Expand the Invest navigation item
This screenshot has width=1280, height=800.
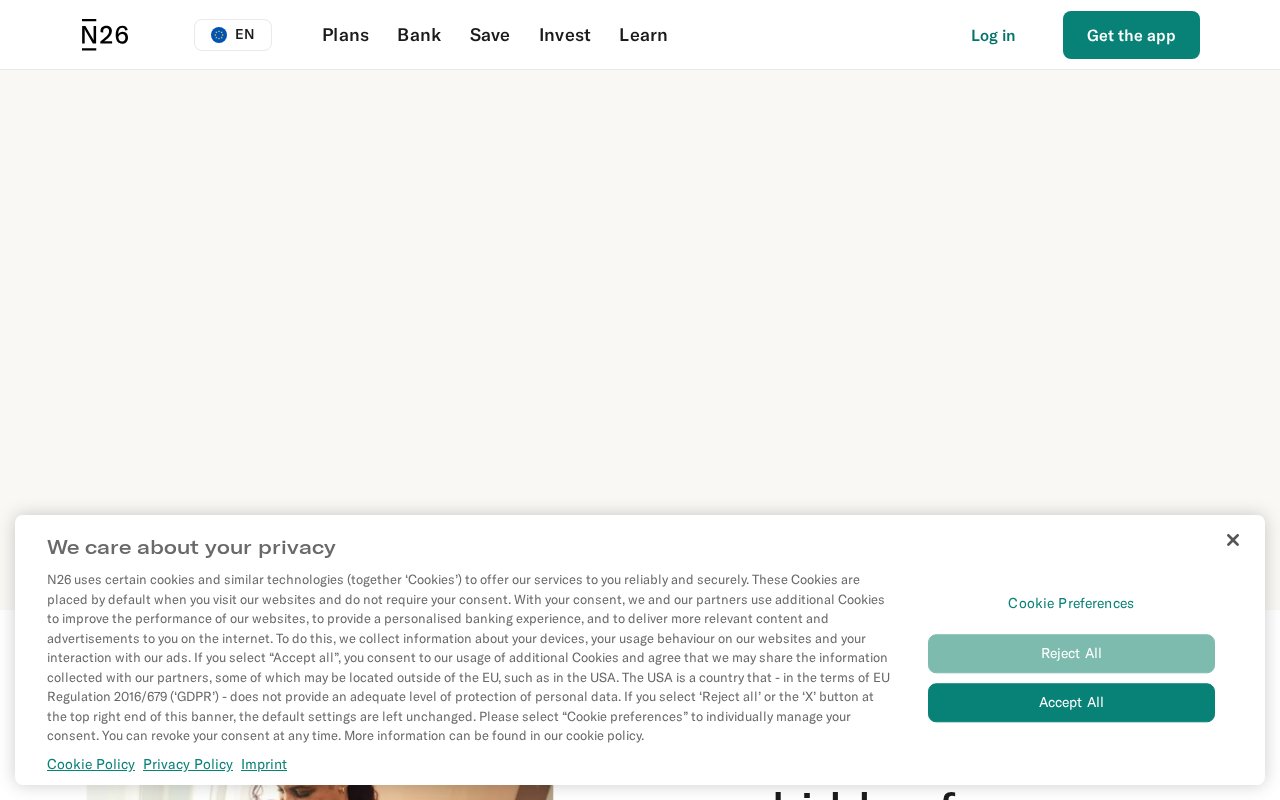coord(565,35)
